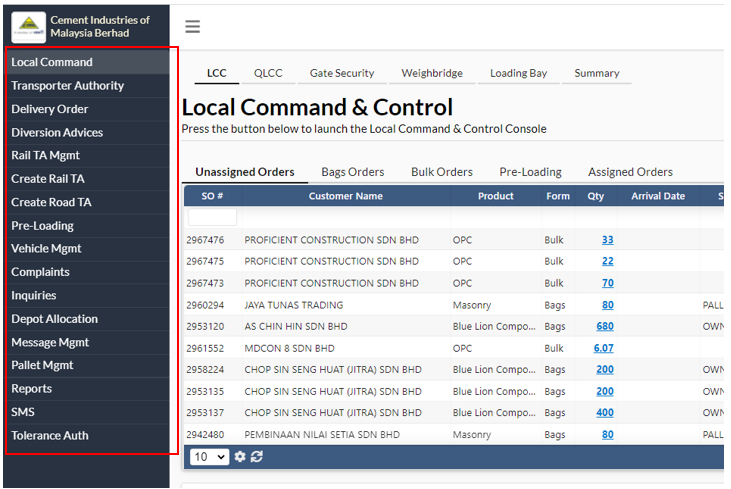Open the Gate Security tab
731x489 pixels.
tap(342, 73)
